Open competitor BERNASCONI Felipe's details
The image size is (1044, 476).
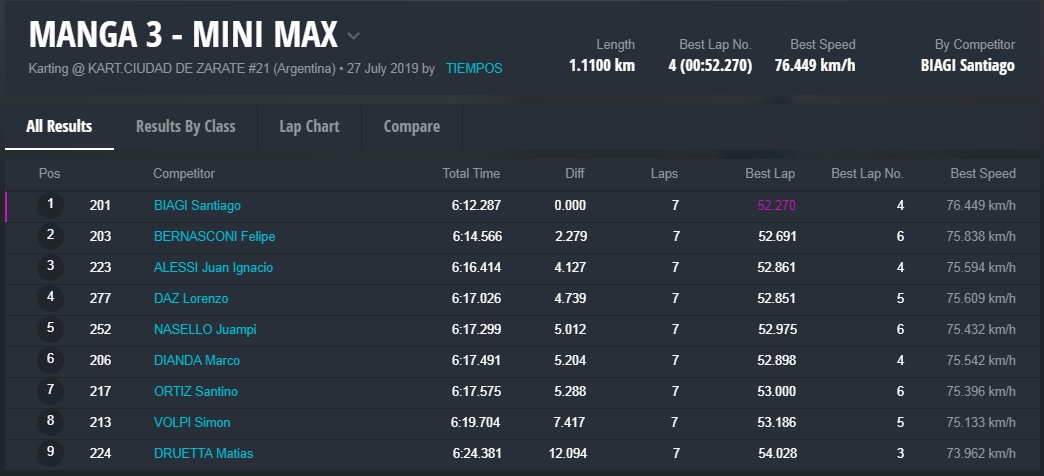214,237
